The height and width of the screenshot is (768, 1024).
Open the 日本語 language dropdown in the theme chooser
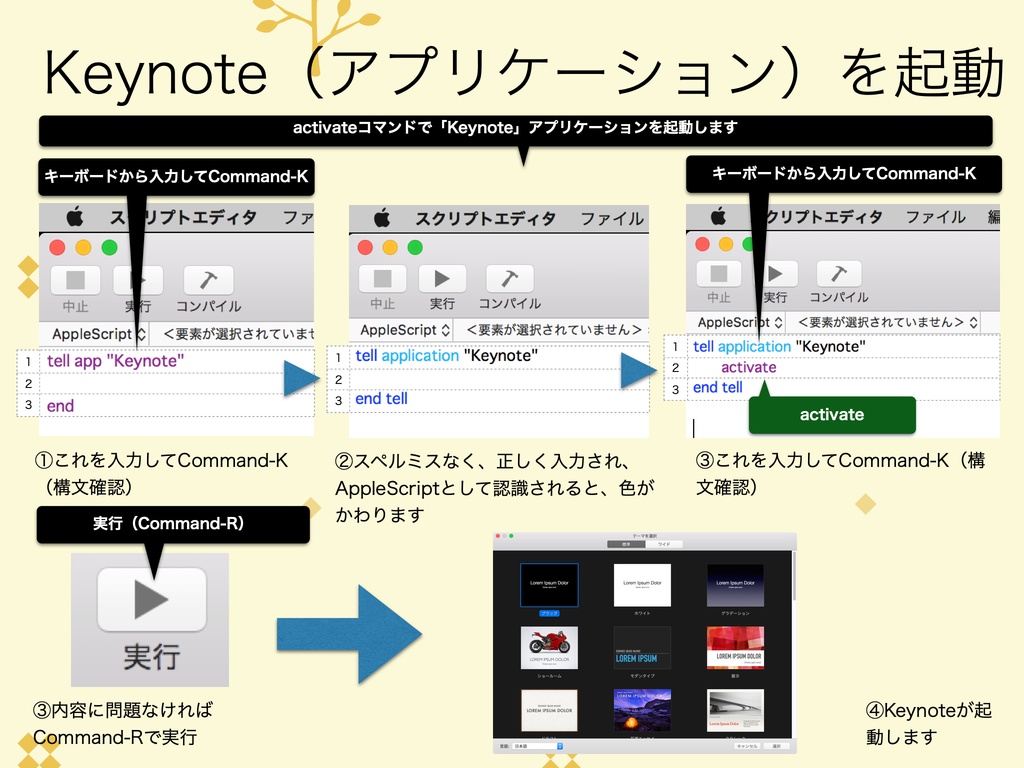[536, 745]
